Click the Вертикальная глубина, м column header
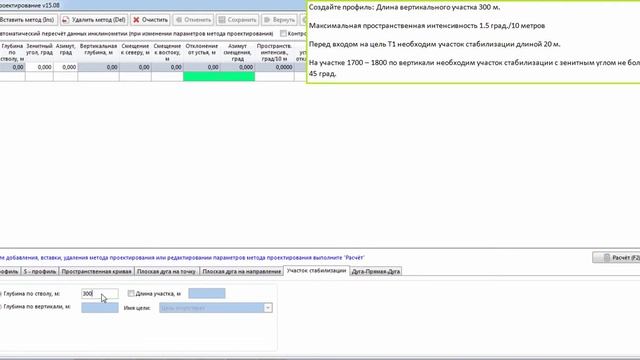640x360 pixels. [98, 52]
